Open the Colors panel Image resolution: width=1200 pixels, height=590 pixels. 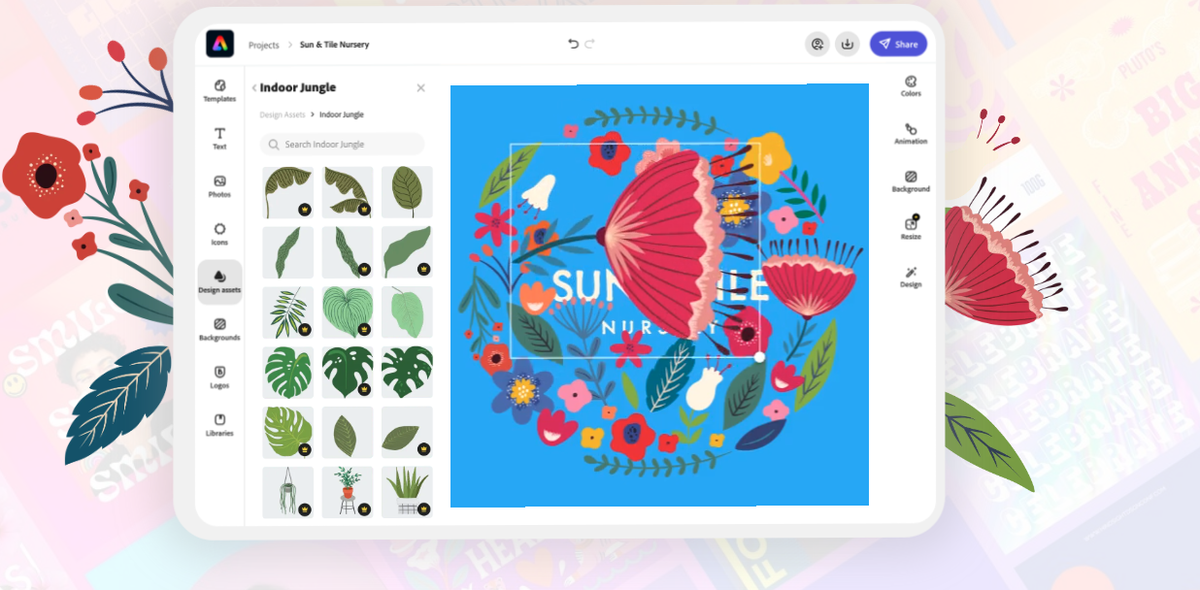click(910, 87)
